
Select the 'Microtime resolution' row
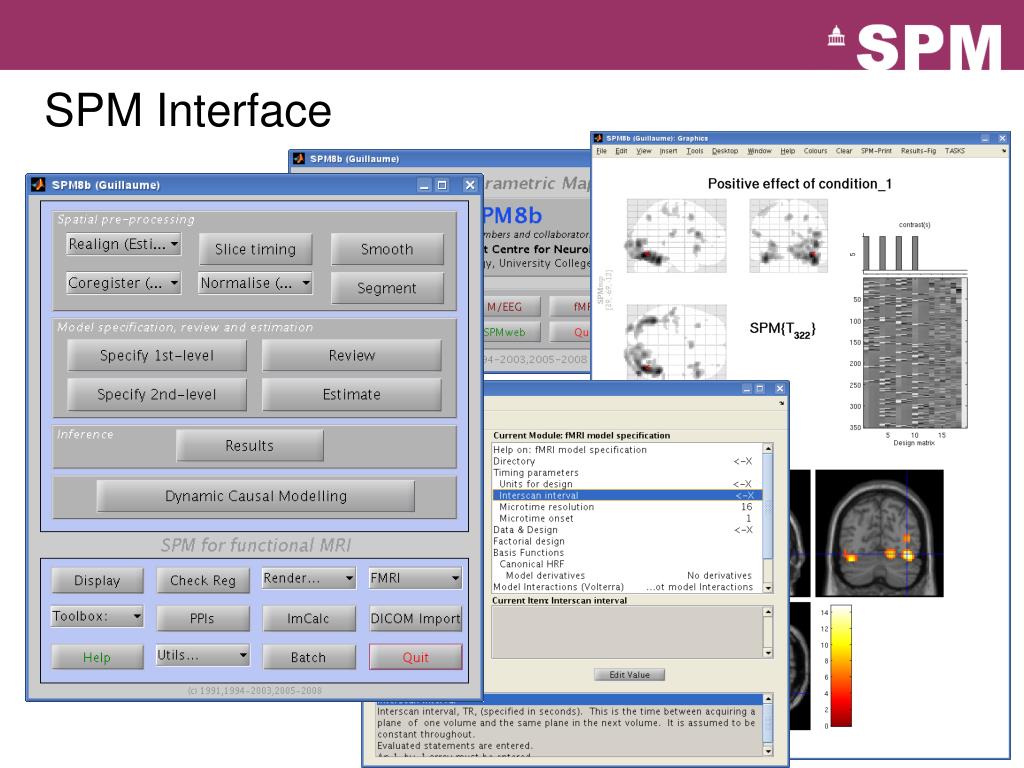(x=627, y=507)
